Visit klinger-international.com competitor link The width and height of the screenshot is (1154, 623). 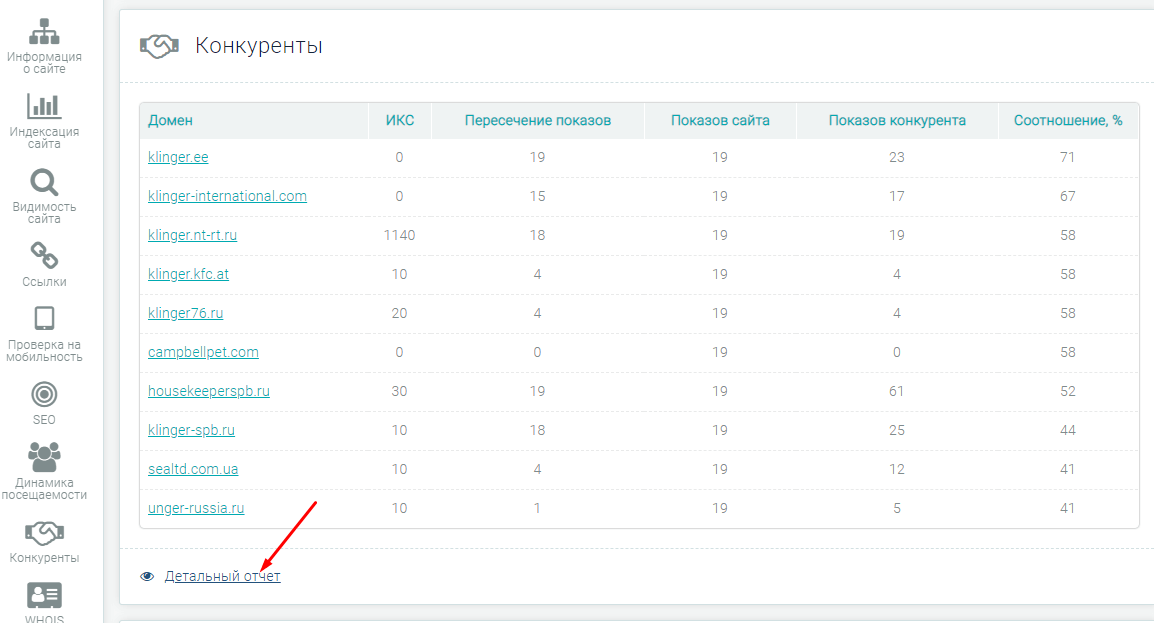click(x=227, y=196)
